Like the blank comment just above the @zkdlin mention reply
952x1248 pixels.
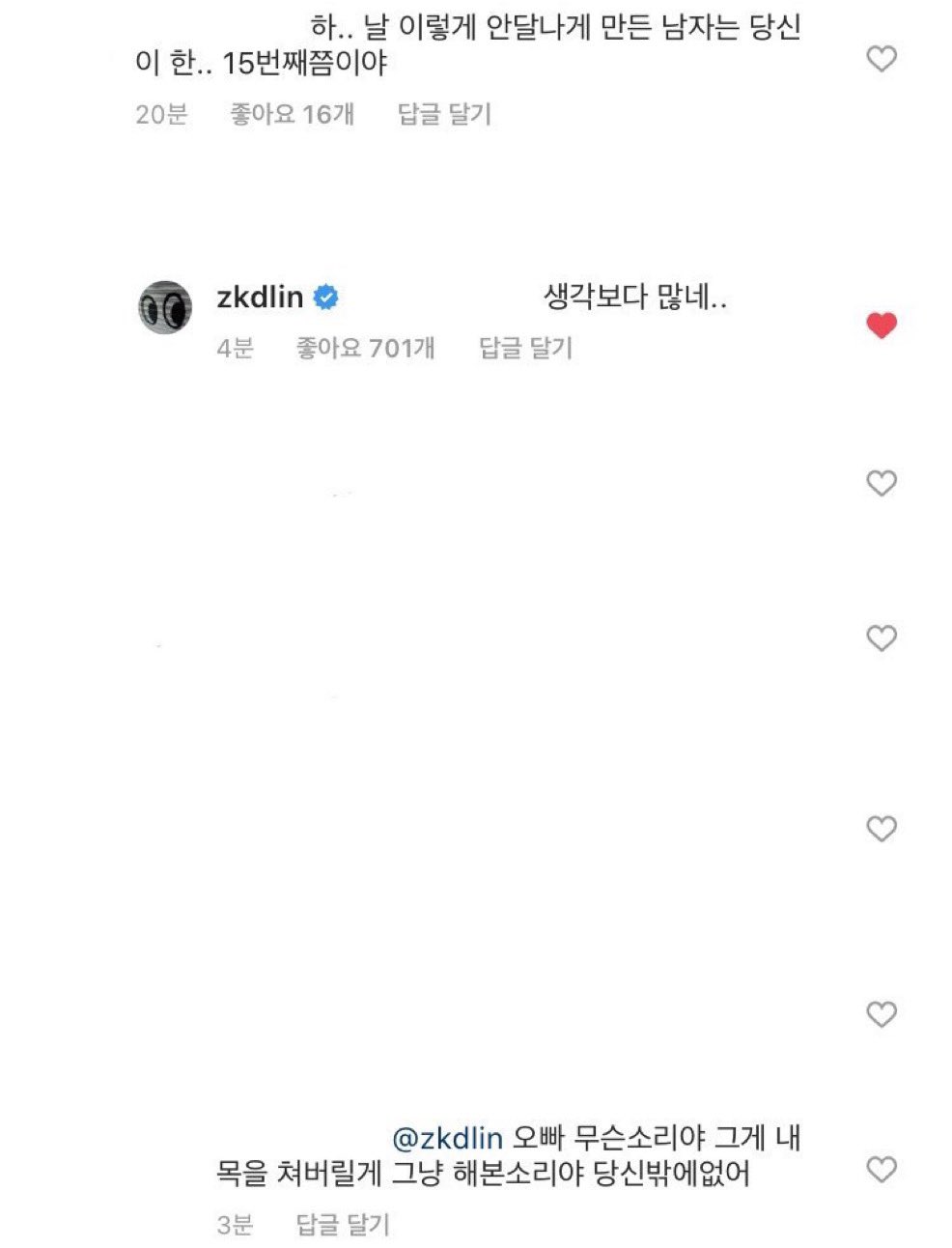(x=881, y=1014)
